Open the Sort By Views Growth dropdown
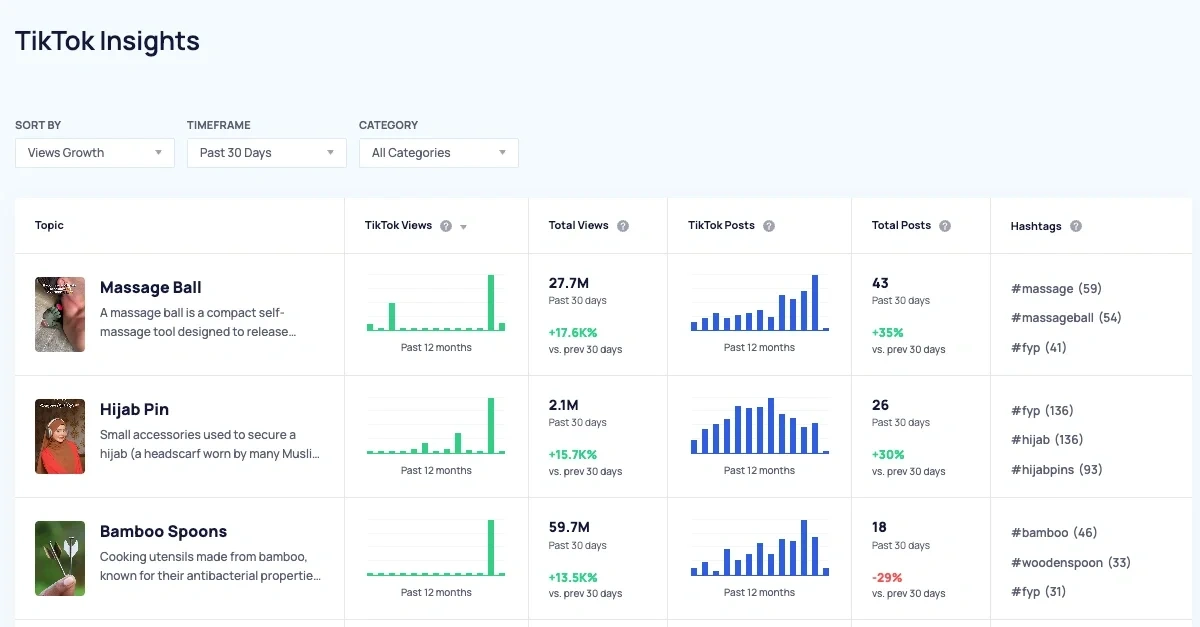The height and width of the screenshot is (627, 1200). [95, 153]
